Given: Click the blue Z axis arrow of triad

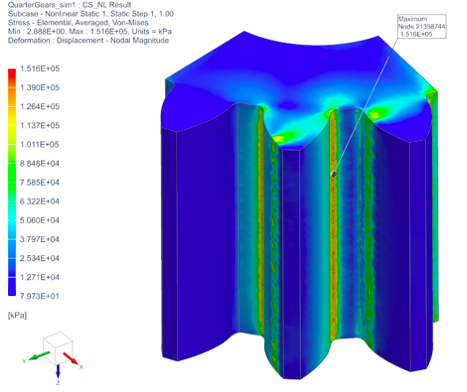Looking at the screenshot, I should click(x=58, y=372).
